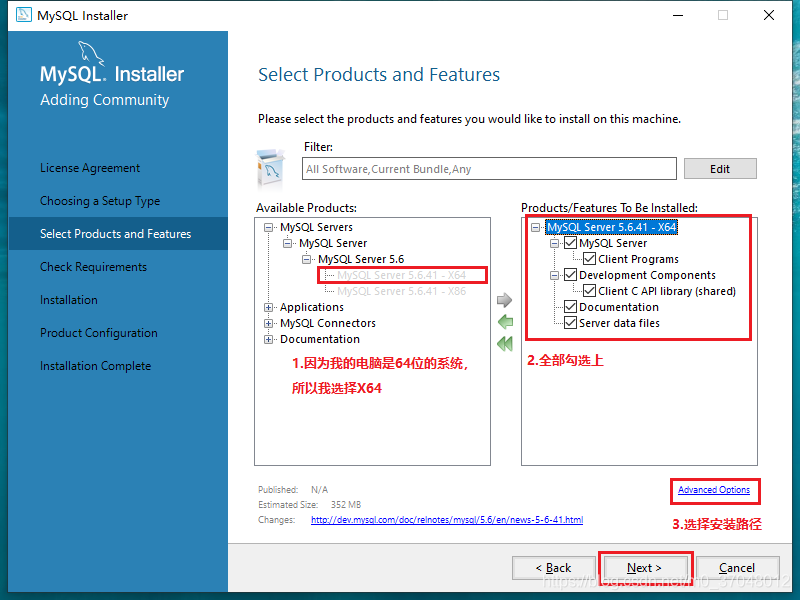
Task: Go to License Agreement step
Action: [90, 168]
